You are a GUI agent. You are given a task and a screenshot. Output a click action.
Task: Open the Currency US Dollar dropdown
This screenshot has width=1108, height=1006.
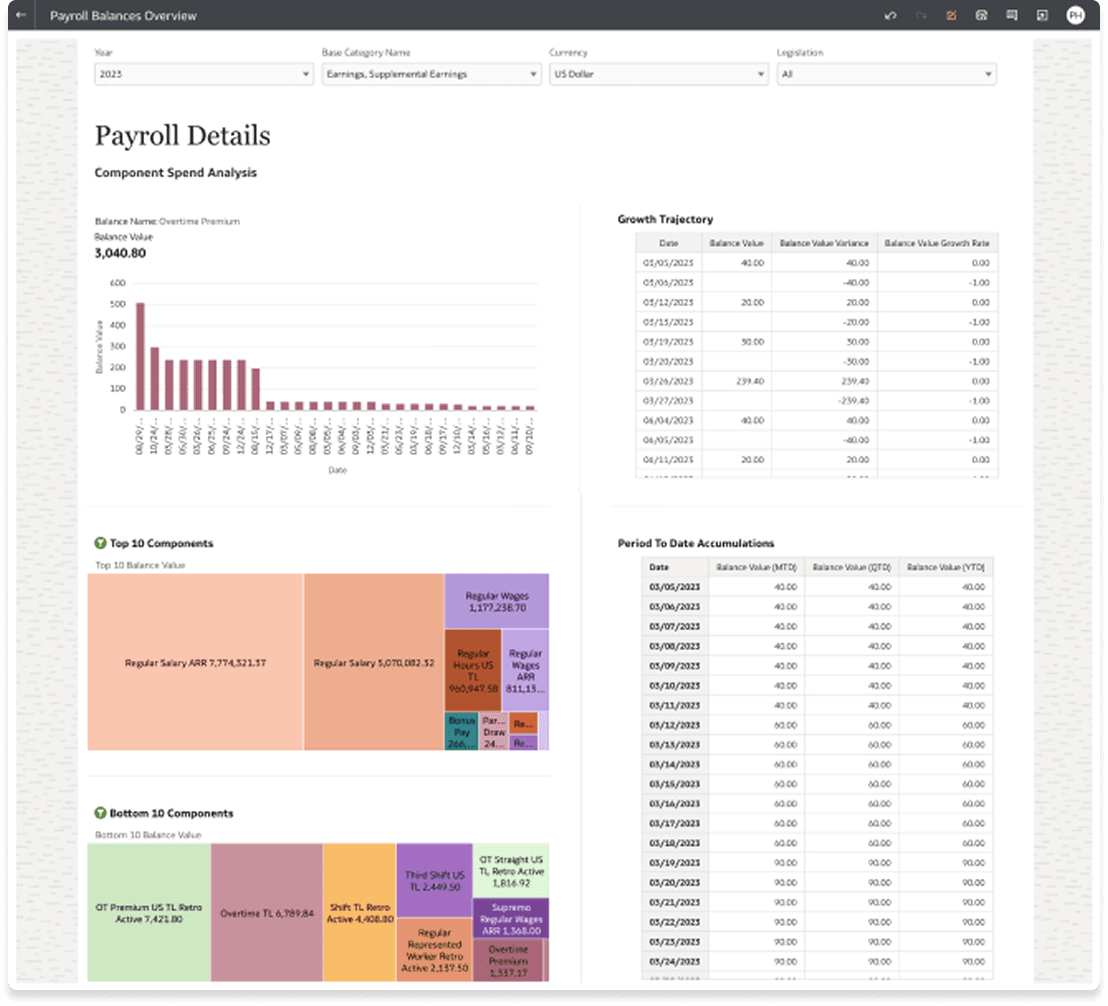click(x=659, y=74)
